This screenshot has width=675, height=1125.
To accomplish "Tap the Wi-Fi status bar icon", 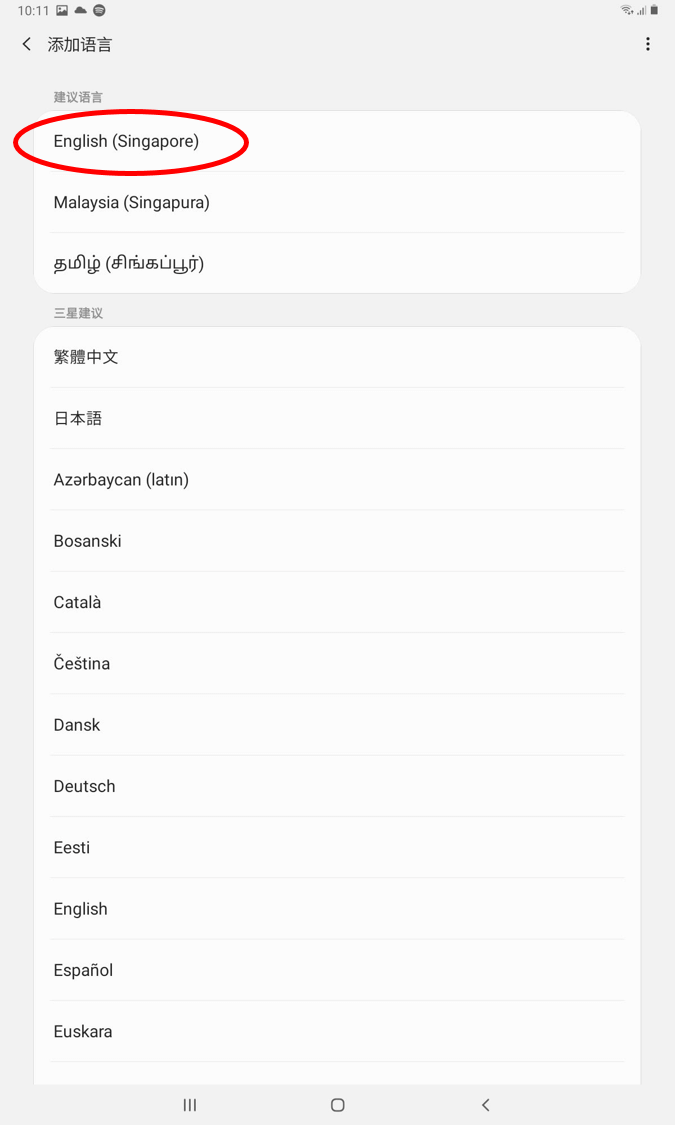I will [x=626, y=10].
